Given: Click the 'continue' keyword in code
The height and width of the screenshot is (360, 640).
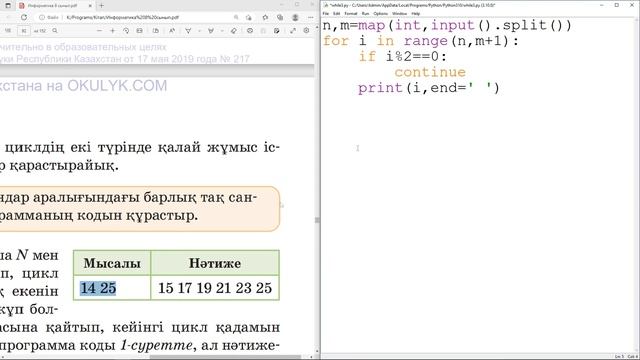Looking at the screenshot, I should (430, 72).
